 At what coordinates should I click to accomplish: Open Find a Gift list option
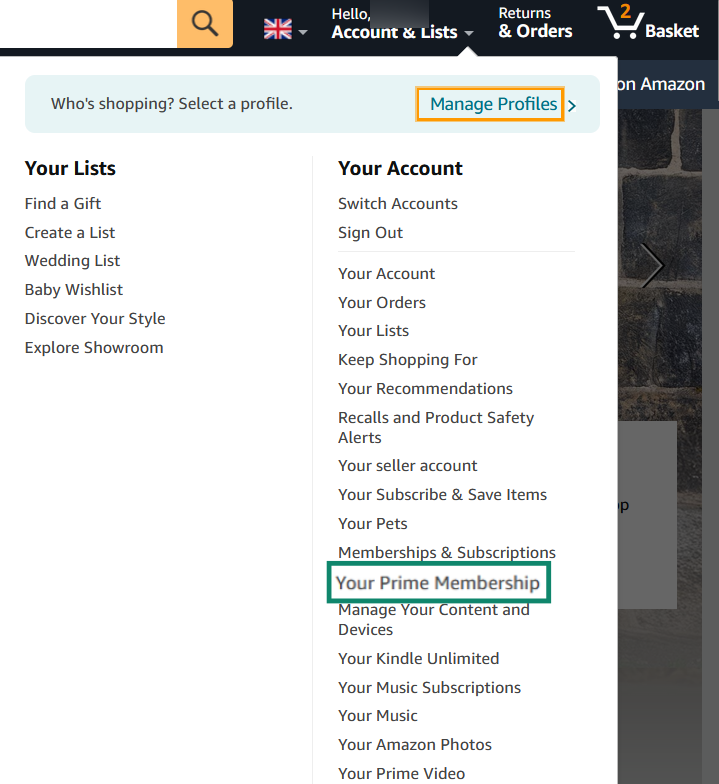[63, 203]
